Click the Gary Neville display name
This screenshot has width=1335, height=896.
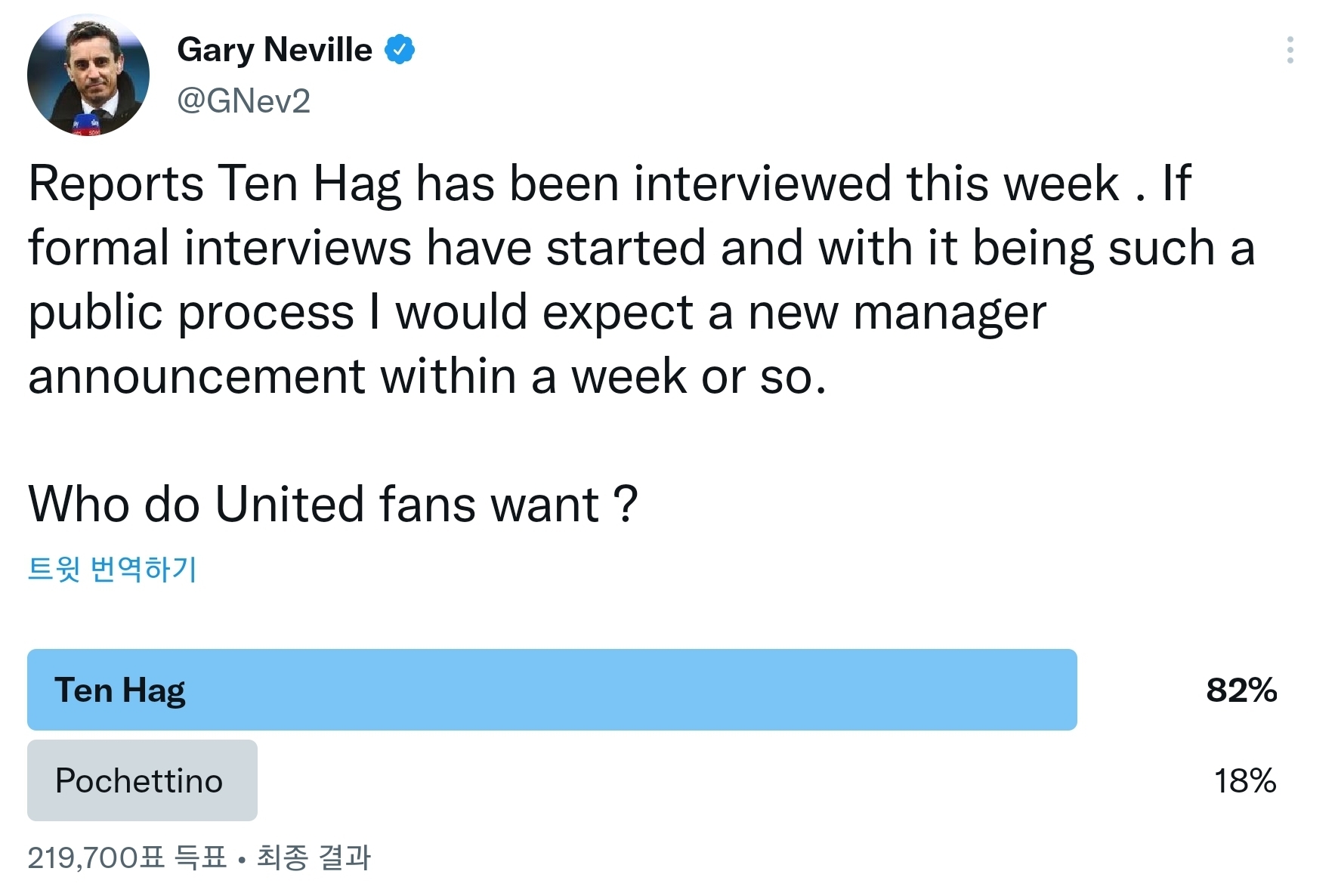tap(274, 50)
